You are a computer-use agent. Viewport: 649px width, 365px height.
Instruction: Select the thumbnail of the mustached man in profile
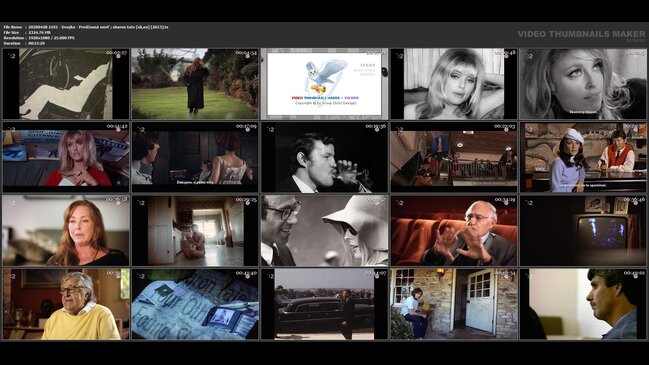tap(583, 304)
